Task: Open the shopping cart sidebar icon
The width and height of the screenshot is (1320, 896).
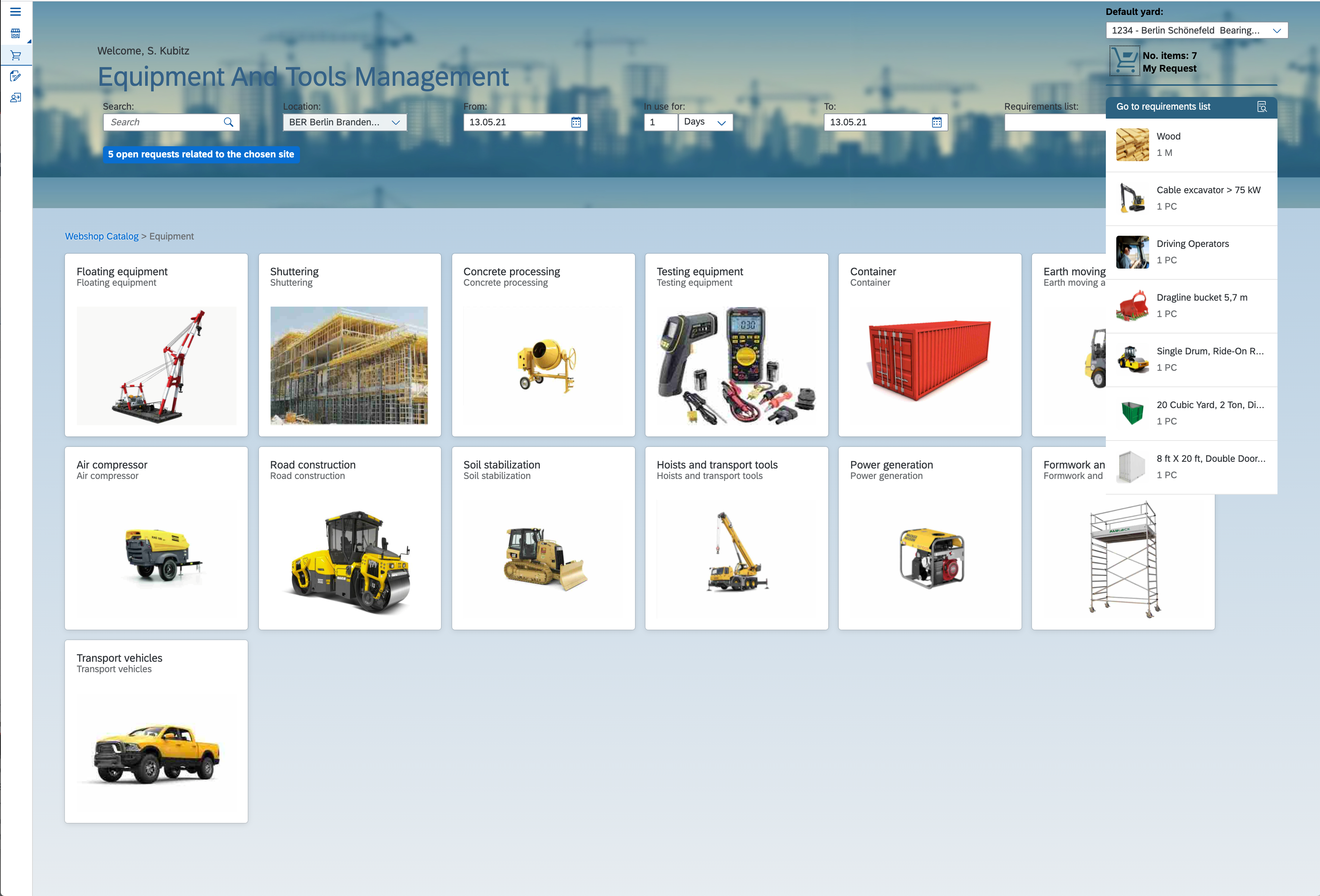Action: (15, 54)
